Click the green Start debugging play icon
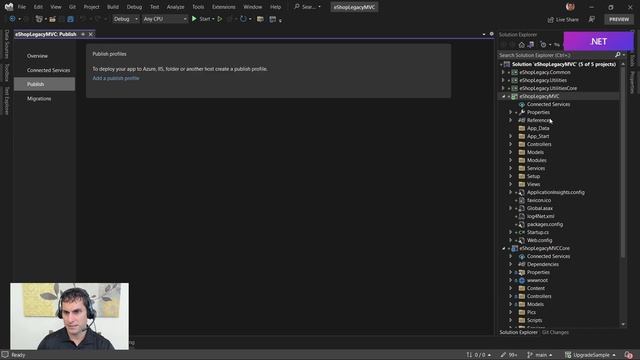The width and height of the screenshot is (640, 360). pyautogui.click(x=194, y=19)
